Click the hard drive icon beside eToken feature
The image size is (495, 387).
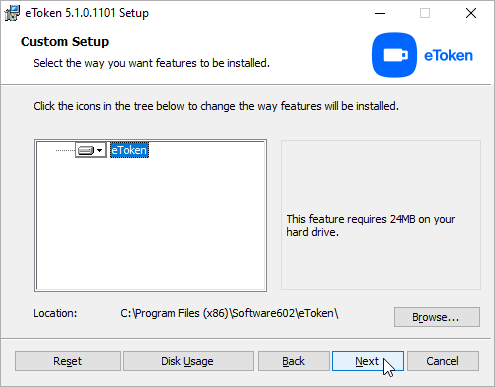point(86,150)
